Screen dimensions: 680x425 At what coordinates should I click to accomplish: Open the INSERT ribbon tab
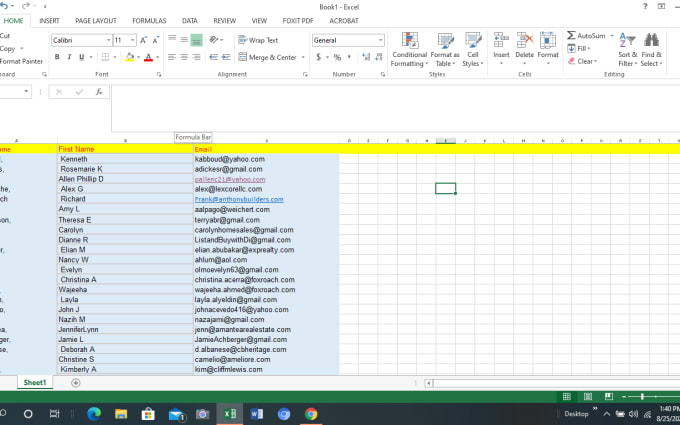49,21
